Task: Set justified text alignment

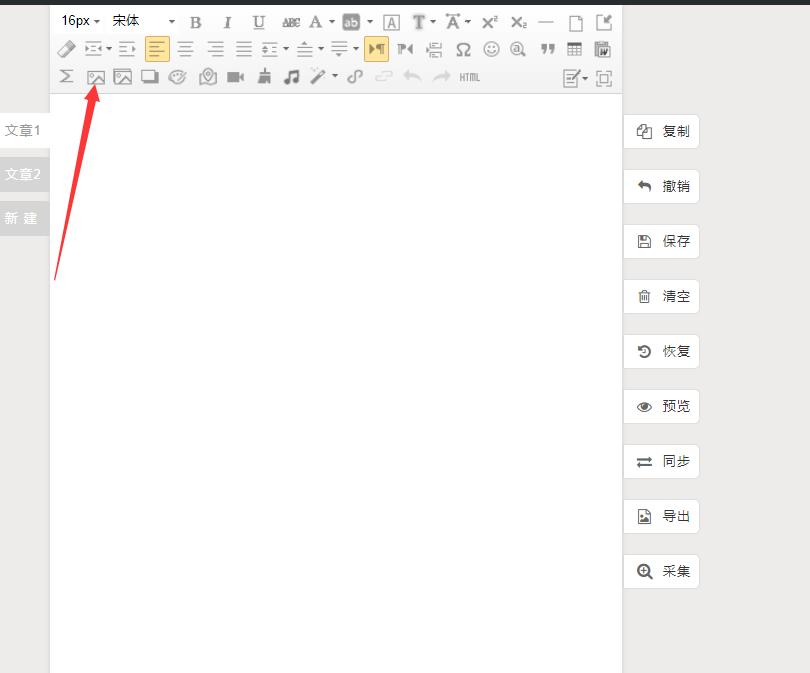Action: tap(244, 49)
